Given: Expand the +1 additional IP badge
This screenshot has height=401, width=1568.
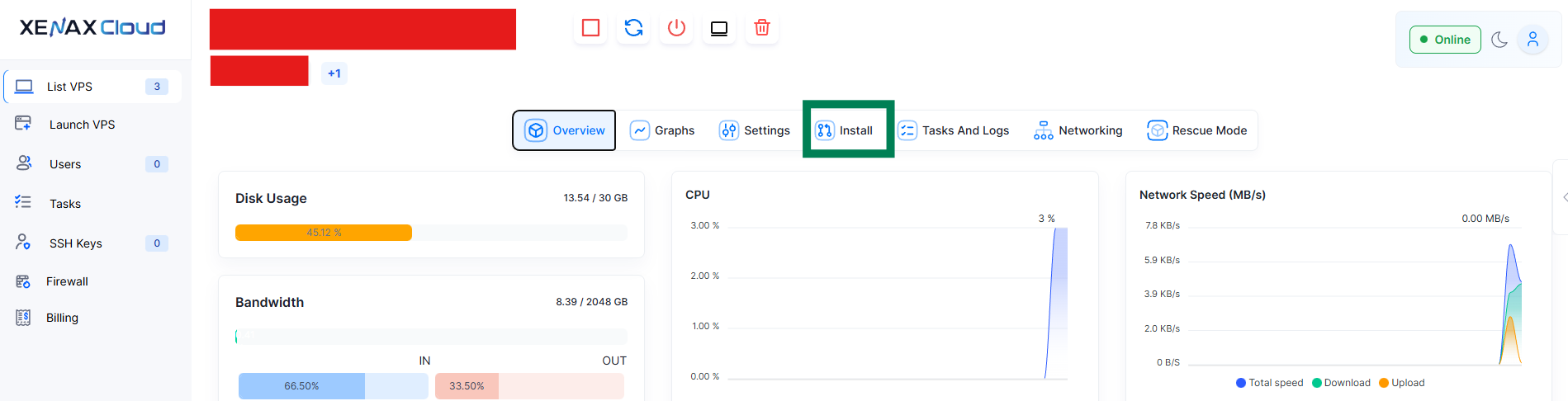Looking at the screenshot, I should [x=334, y=73].
